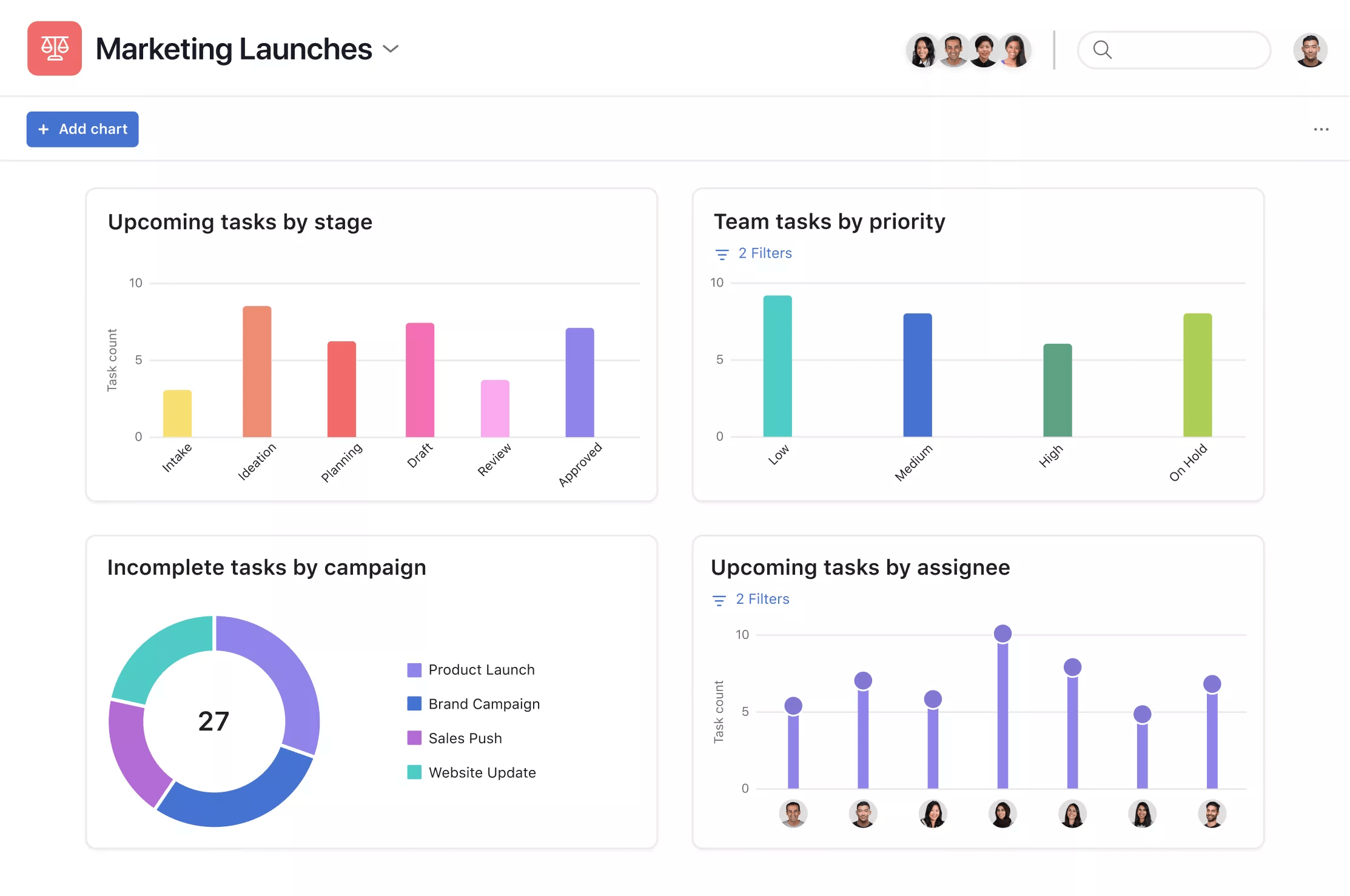
Task: Toggle the Sales Push legend entry
Action: pos(465,738)
